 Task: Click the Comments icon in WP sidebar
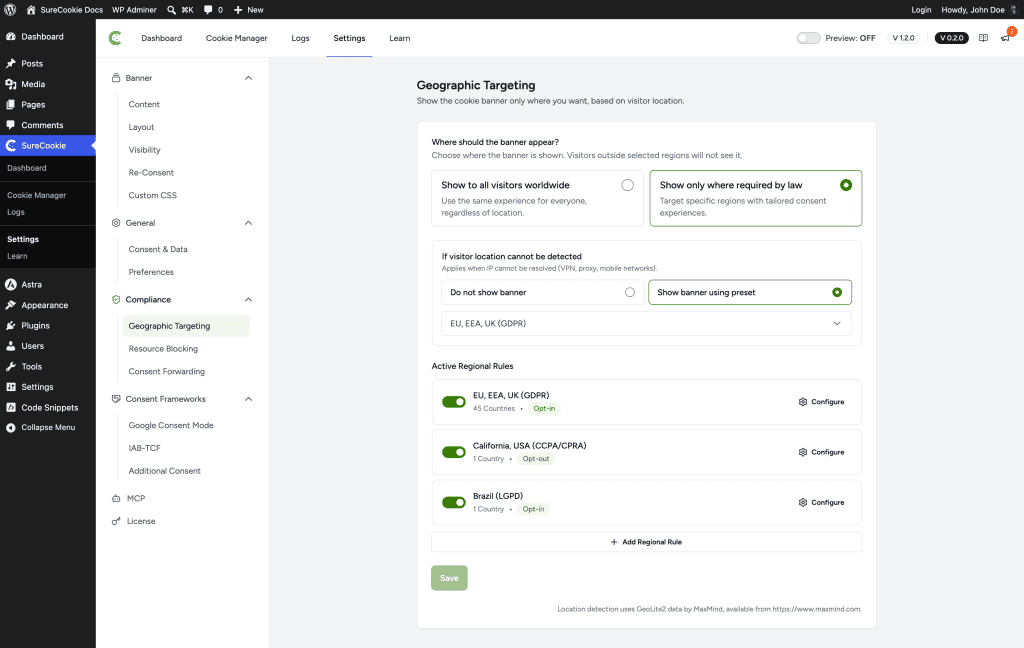pyautogui.click(x=10, y=125)
